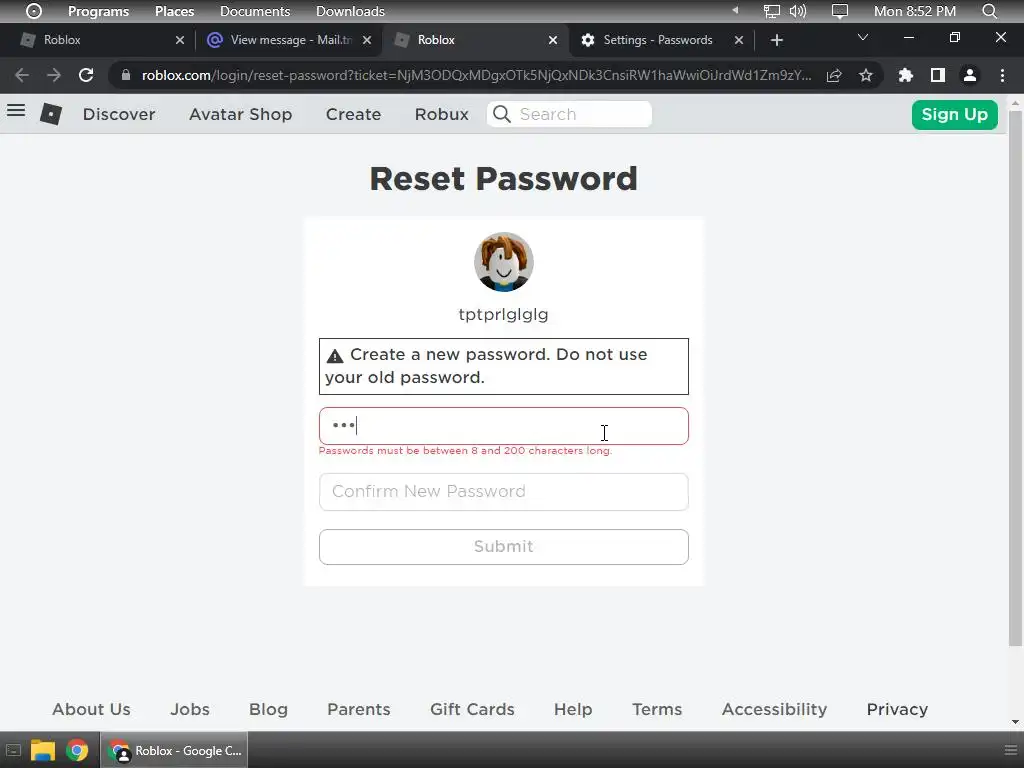
Task: Open the Robux link in the navbar
Action: click(x=441, y=114)
